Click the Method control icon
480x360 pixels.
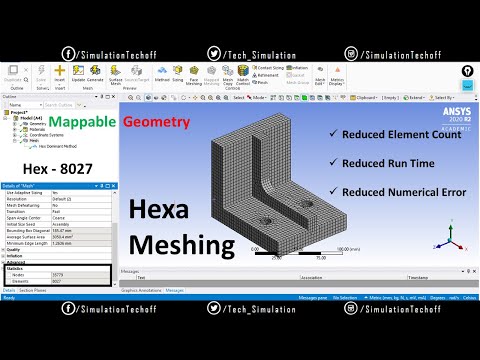pos(162,71)
